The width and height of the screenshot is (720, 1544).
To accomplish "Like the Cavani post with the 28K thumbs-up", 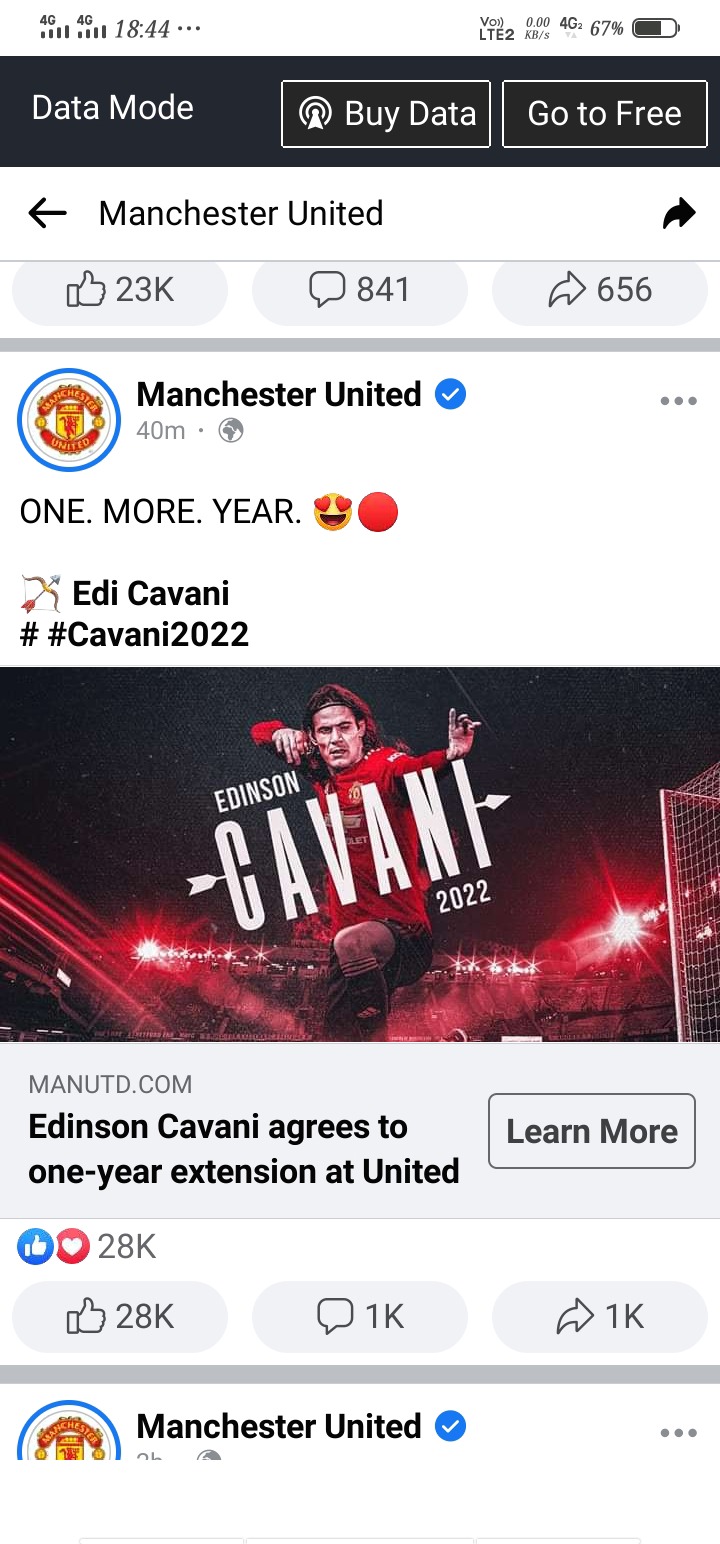I will tap(120, 1317).
